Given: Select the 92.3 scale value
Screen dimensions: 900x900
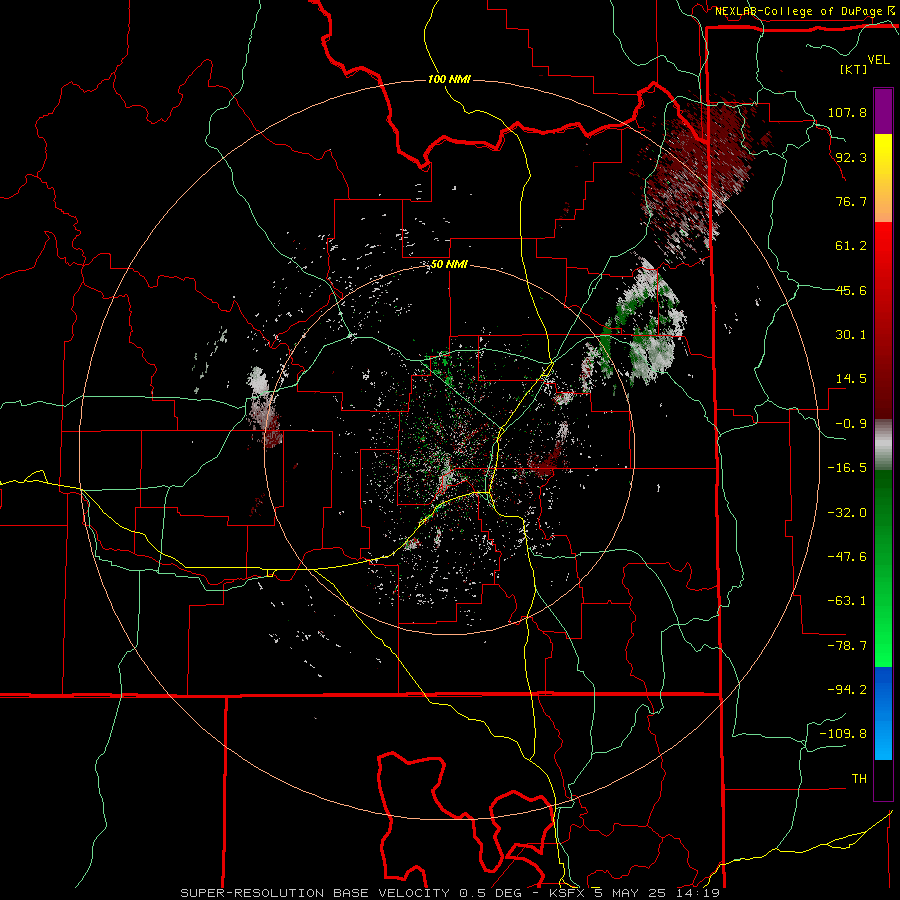Looking at the screenshot, I should pyautogui.click(x=851, y=157).
